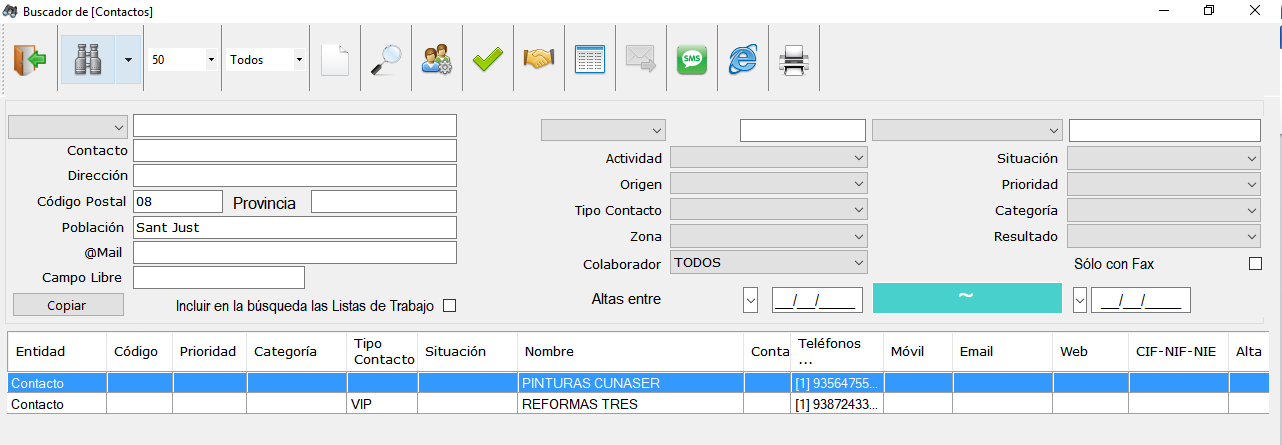Open the table grid icon
This screenshot has height=445, width=1282.
point(590,60)
